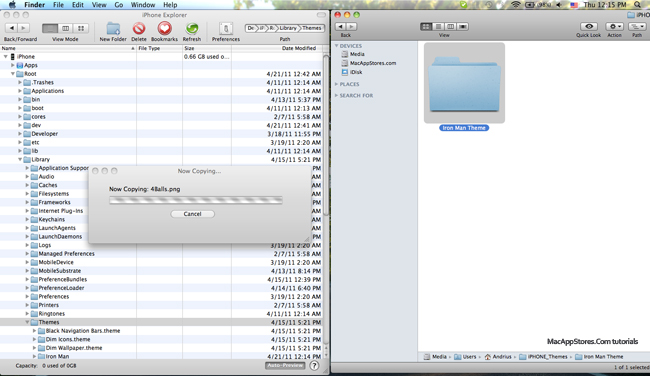Expand the SEARCH FOR sidebar section
The height and width of the screenshot is (376, 650).
[337, 95]
